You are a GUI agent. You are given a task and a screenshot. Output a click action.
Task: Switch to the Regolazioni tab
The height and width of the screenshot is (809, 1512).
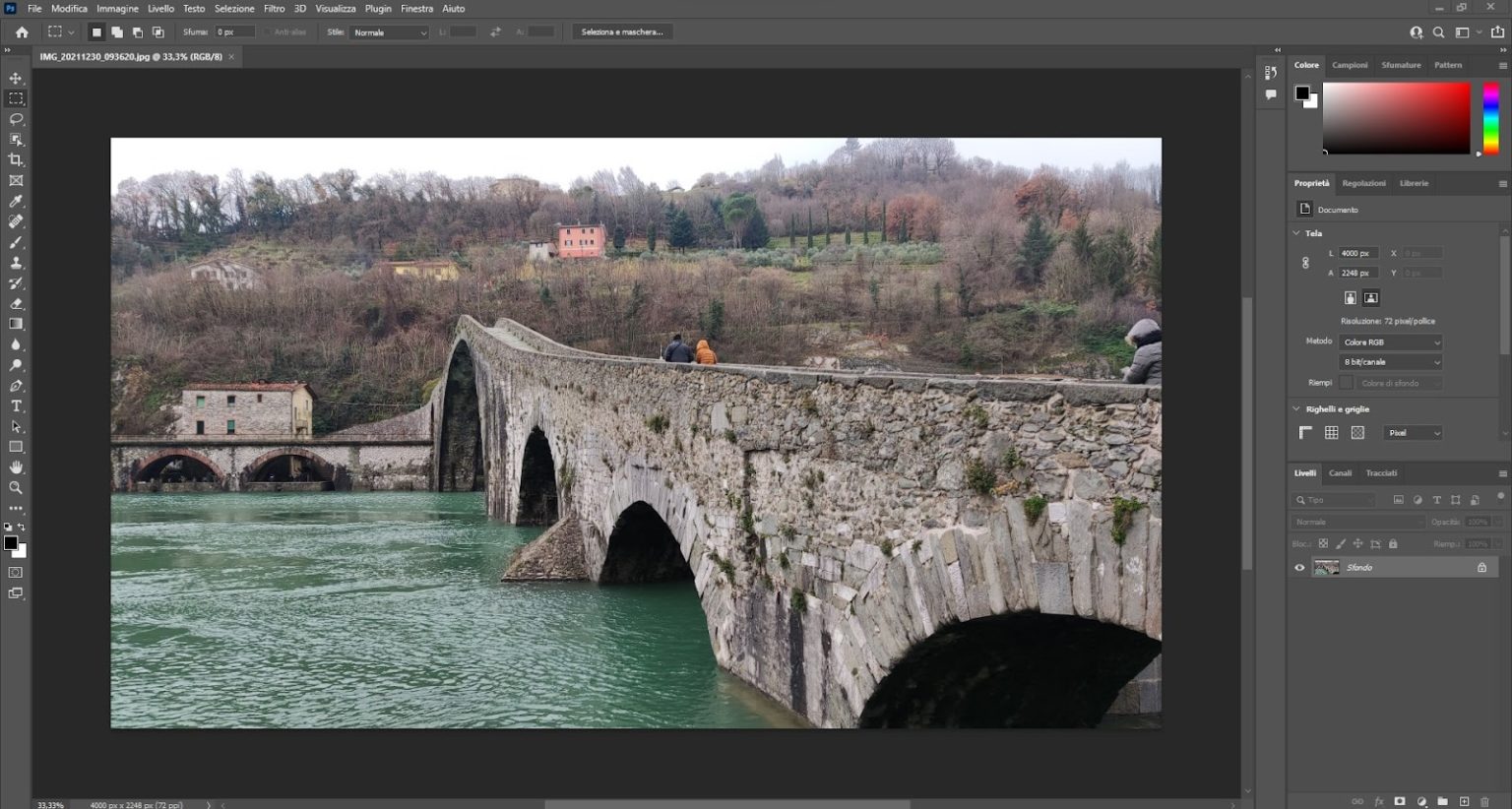pos(1363,183)
